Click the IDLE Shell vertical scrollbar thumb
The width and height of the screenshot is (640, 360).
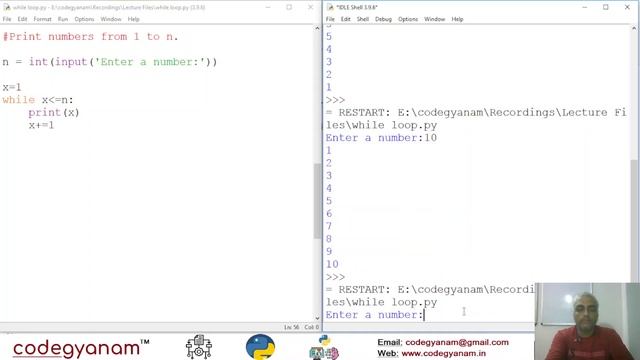click(x=634, y=220)
